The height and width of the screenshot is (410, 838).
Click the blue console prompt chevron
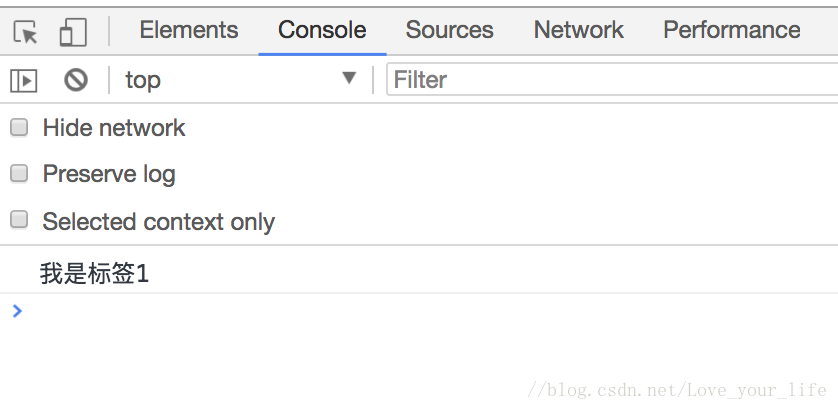17,311
